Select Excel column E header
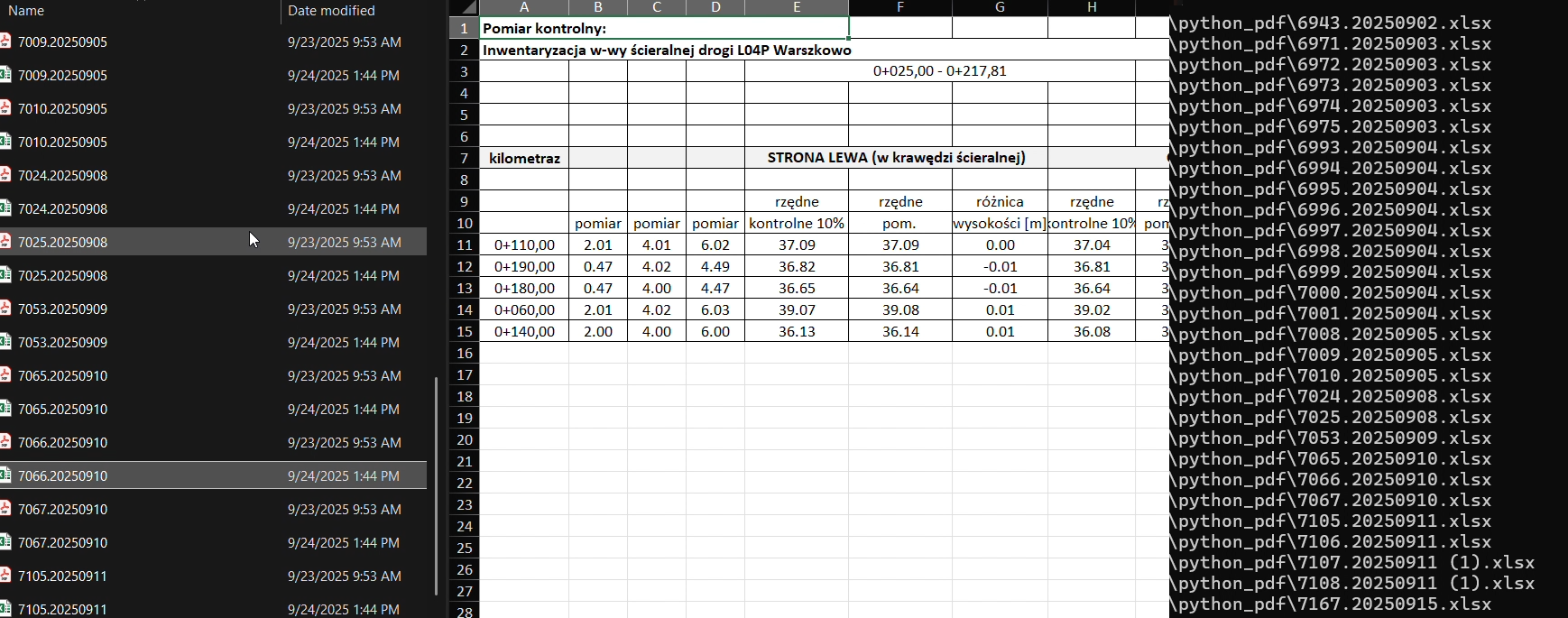 [797, 7]
